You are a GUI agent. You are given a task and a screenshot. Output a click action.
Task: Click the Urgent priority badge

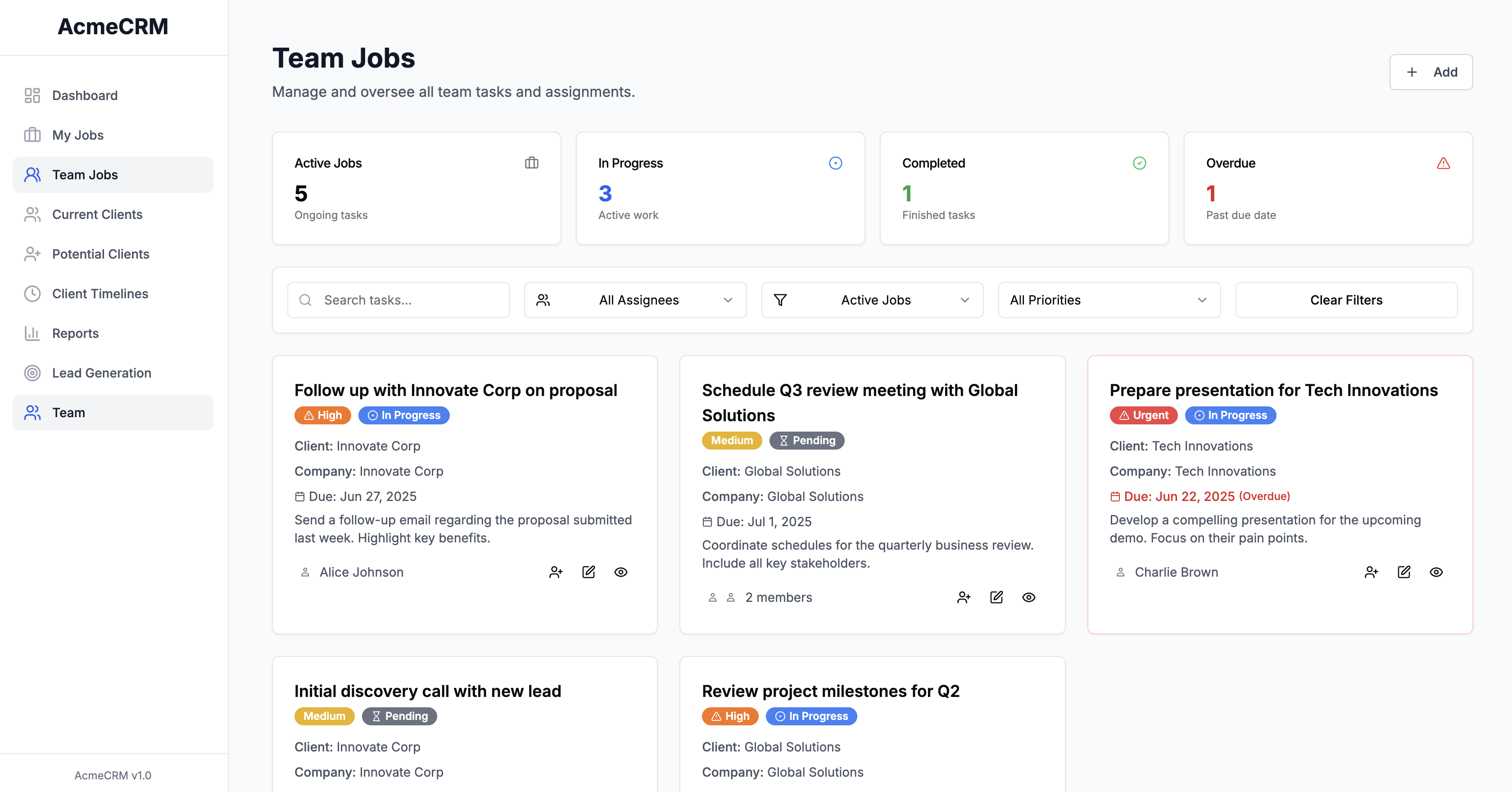1143,415
